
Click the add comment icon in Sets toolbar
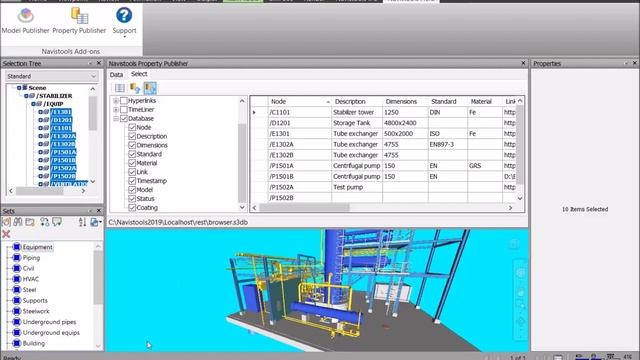point(57,222)
